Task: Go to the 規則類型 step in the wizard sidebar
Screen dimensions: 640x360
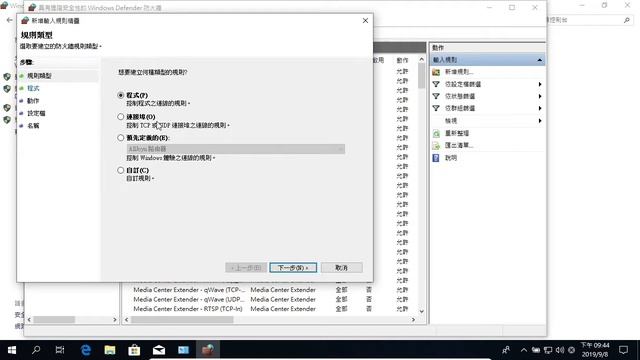Action: coord(39,76)
